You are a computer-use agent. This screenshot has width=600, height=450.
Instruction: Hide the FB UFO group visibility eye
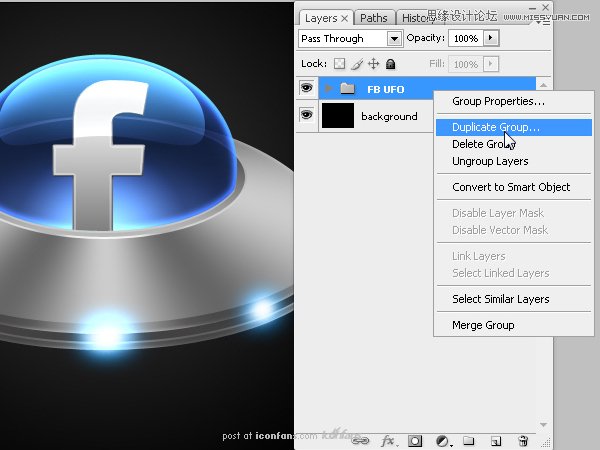tap(306, 89)
